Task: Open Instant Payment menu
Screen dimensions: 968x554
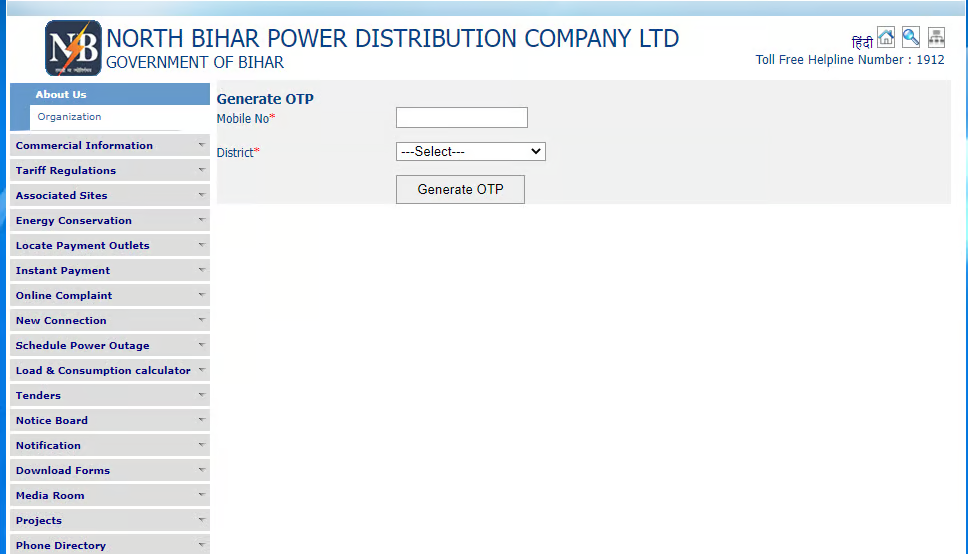Action: [x=110, y=270]
